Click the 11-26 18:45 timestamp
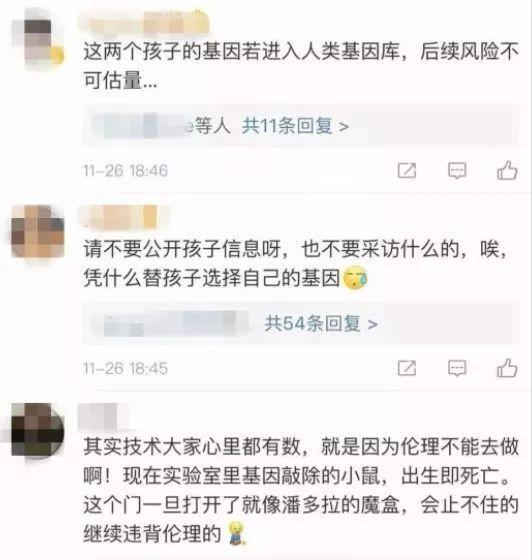532x560 pixels. point(125,368)
